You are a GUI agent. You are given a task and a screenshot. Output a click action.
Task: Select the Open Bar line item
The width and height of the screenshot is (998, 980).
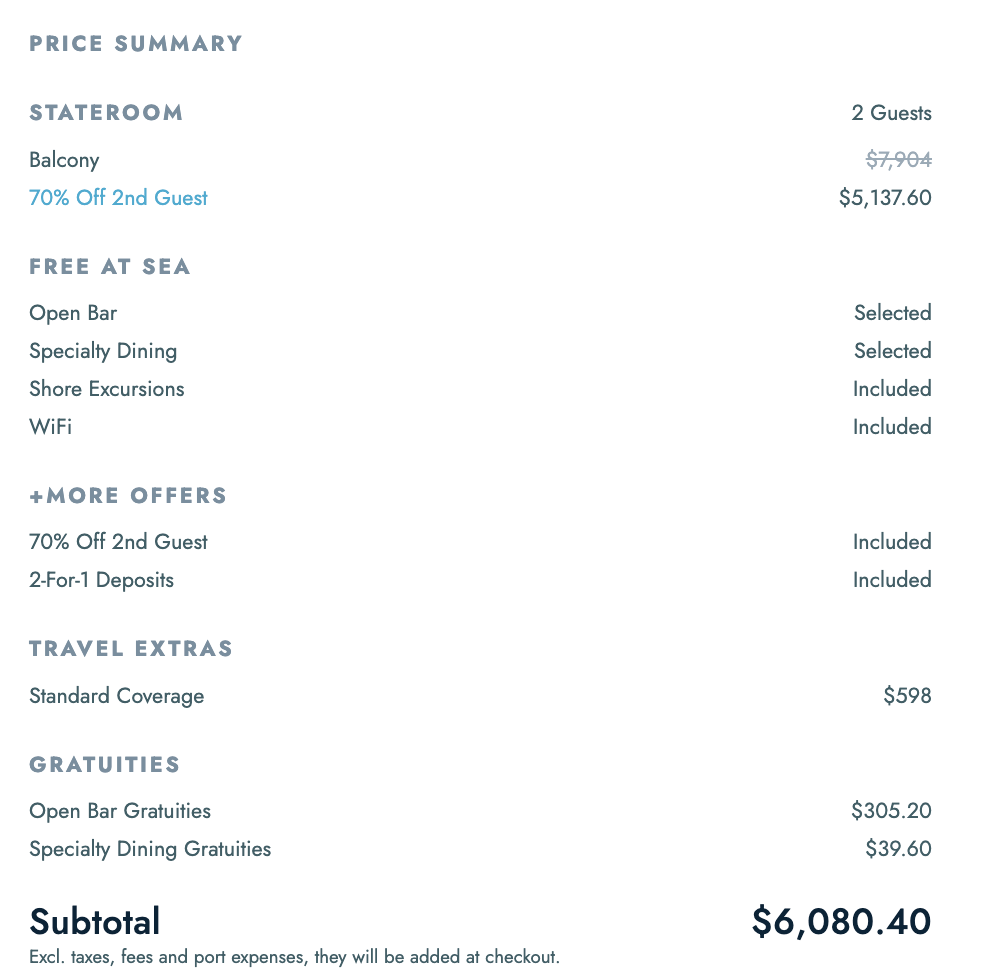(73, 313)
